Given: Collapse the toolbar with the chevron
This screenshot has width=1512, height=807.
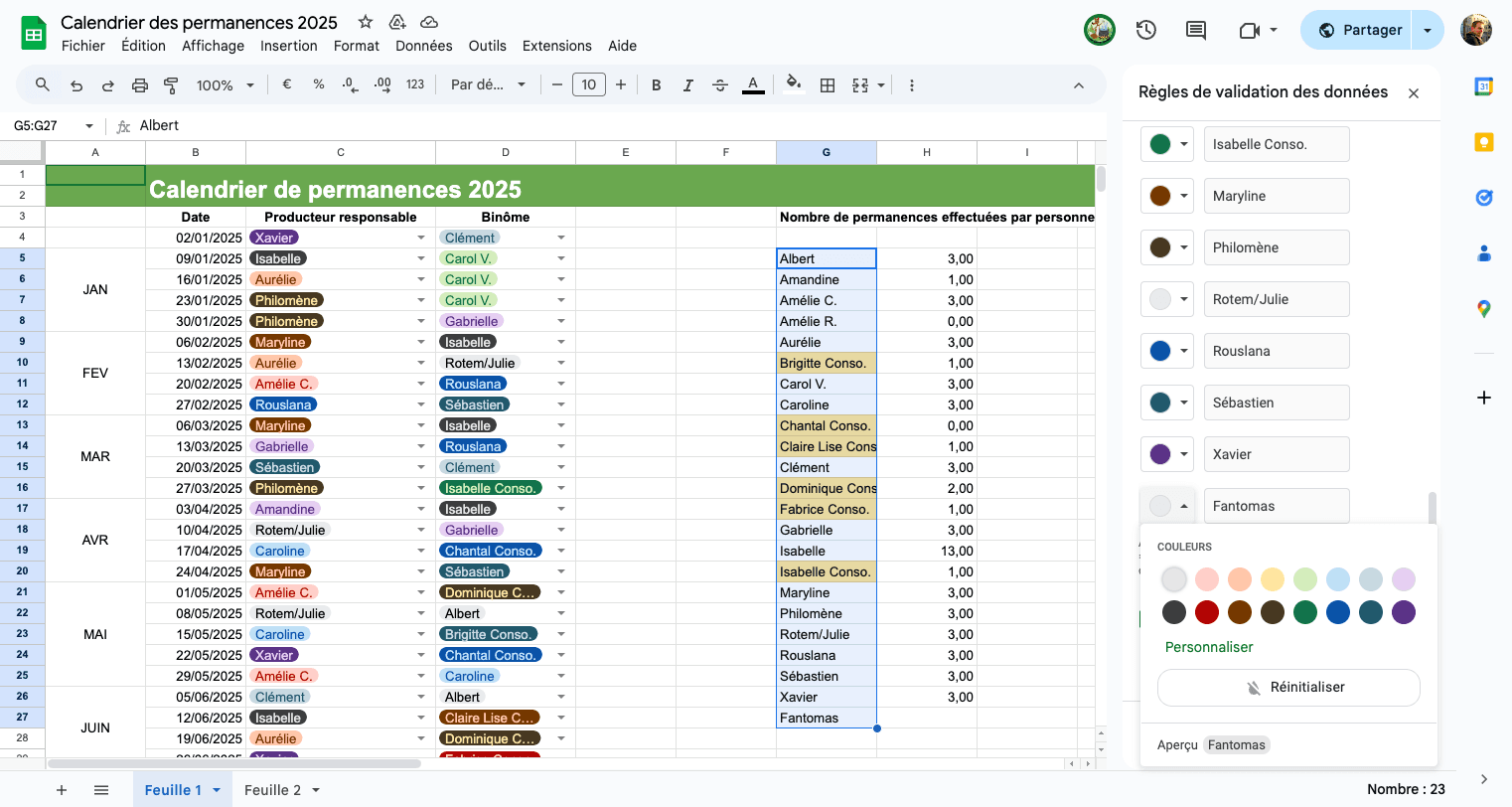Looking at the screenshot, I should 1079,85.
